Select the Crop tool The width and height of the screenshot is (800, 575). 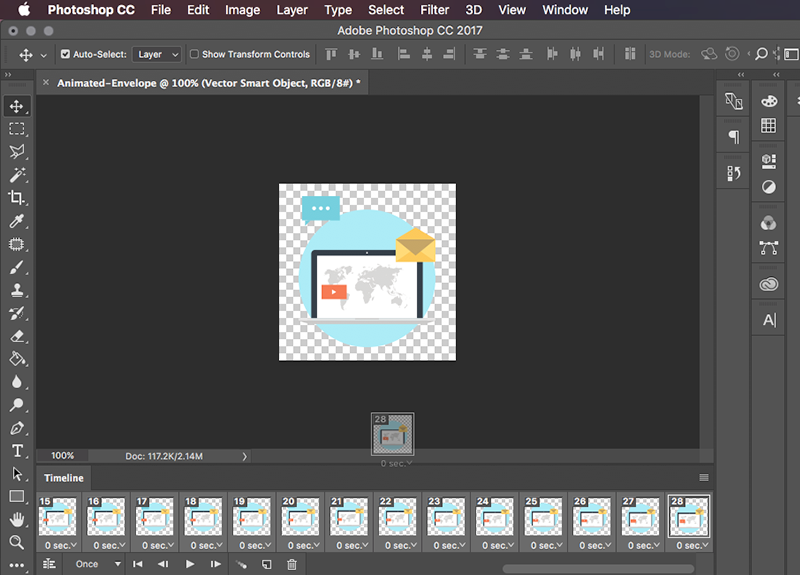point(17,197)
